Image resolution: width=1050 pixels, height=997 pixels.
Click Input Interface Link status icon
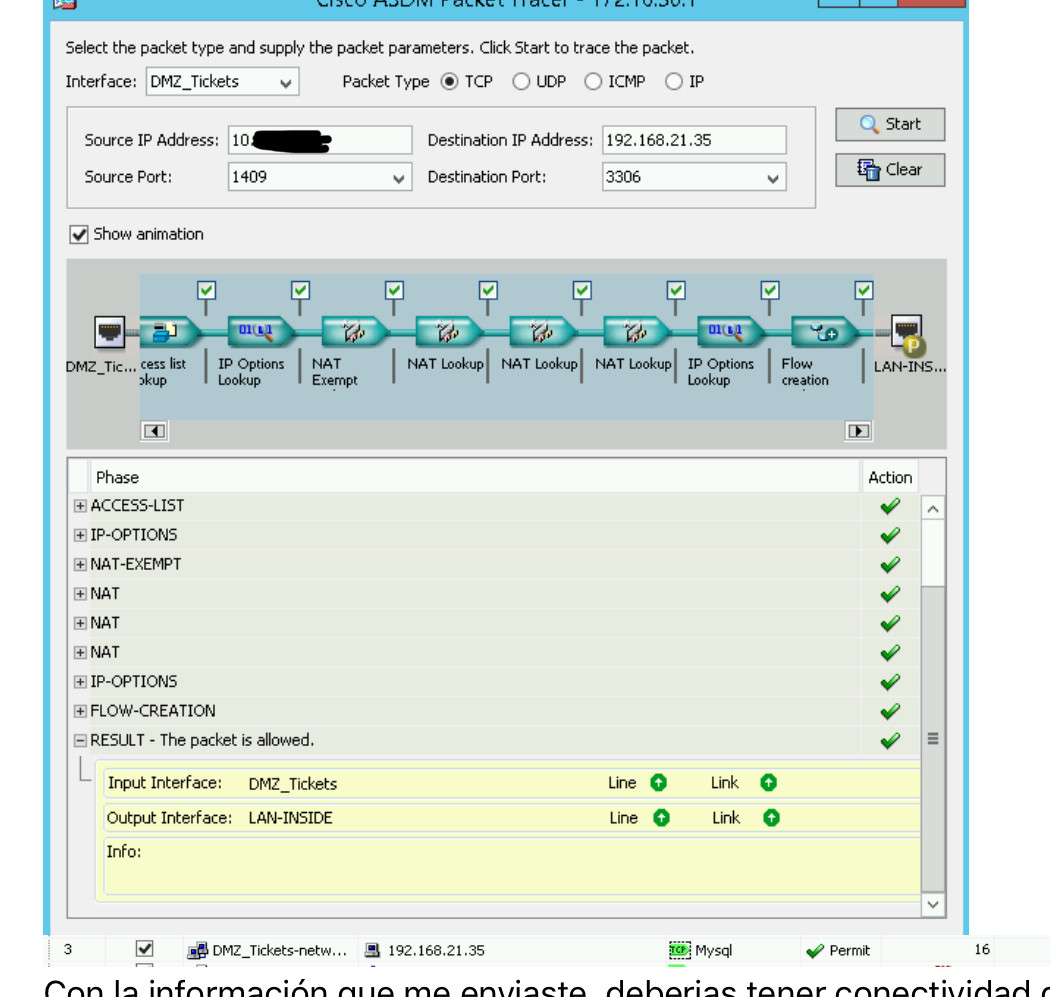pos(769,783)
